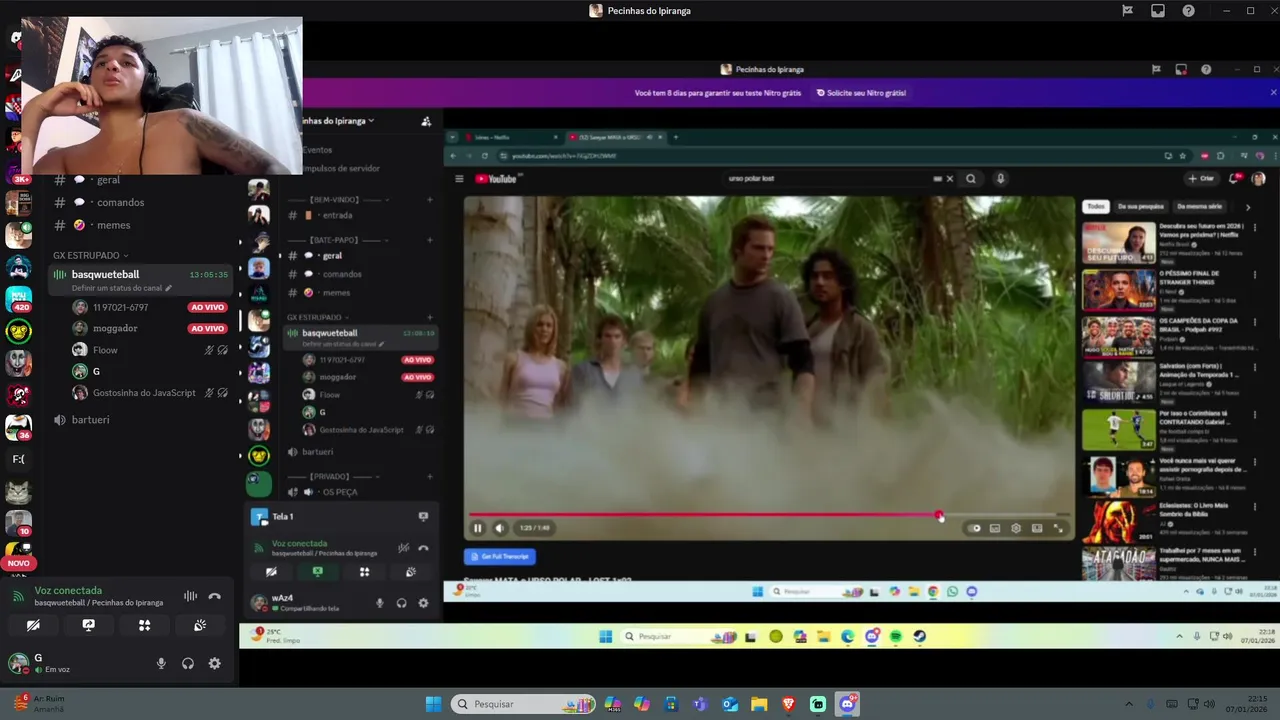Image resolution: width=1280 pixels, height=720 pixels.
Task: Open the F:( server in sidebar
Action: [x=18, y=459]
